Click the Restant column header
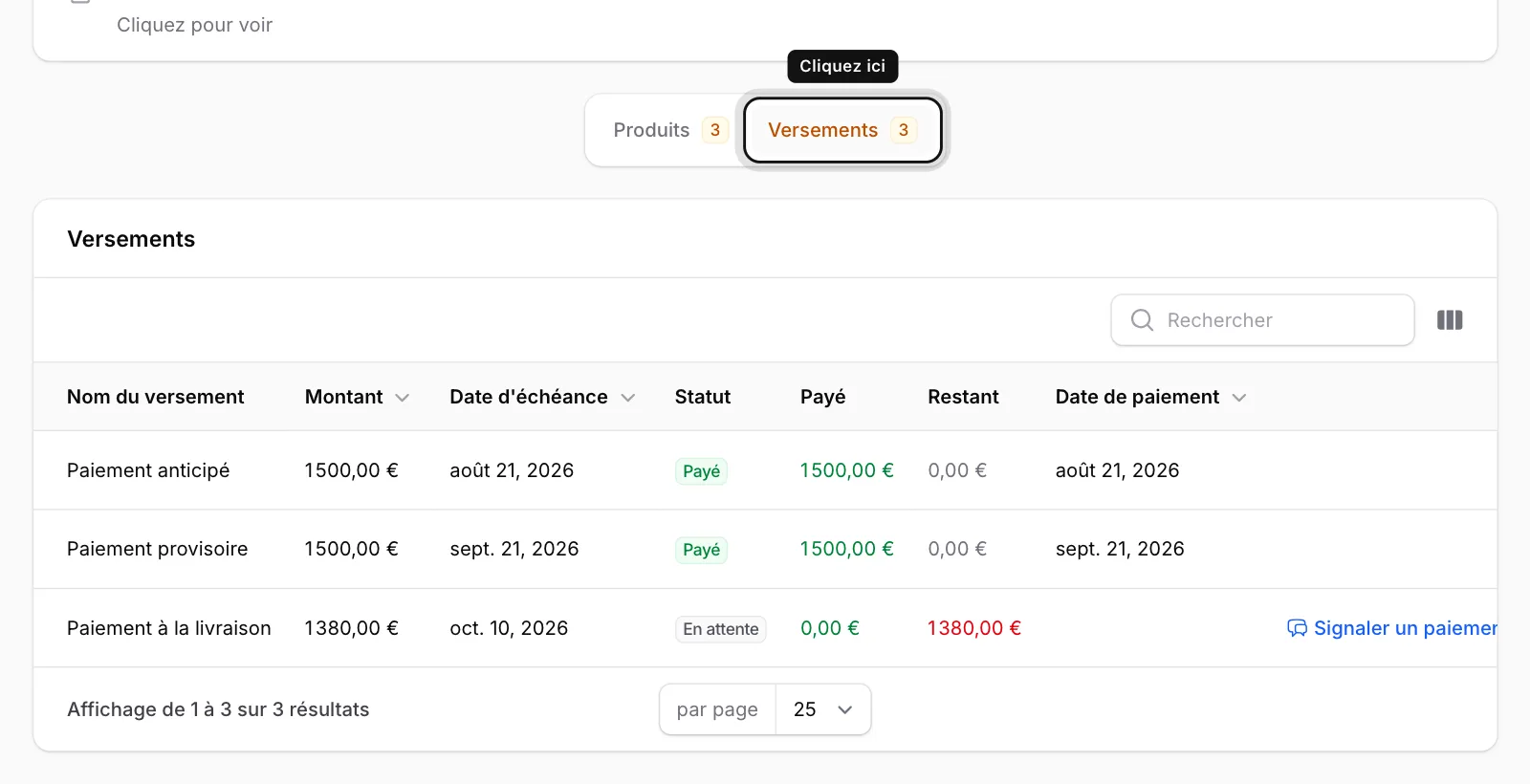The height and width of the screenshot is (784, 1530). [963, 397]
